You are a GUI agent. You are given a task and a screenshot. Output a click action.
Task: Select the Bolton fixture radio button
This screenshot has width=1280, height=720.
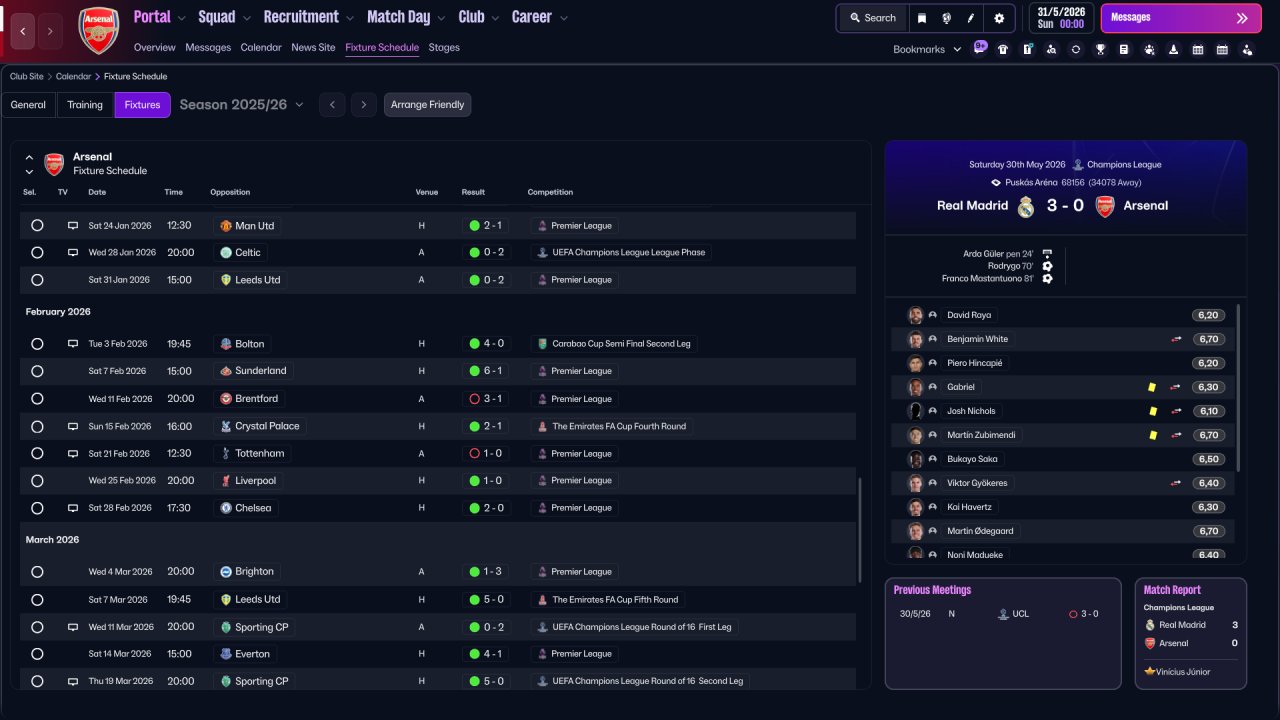(x=37, y=344)
